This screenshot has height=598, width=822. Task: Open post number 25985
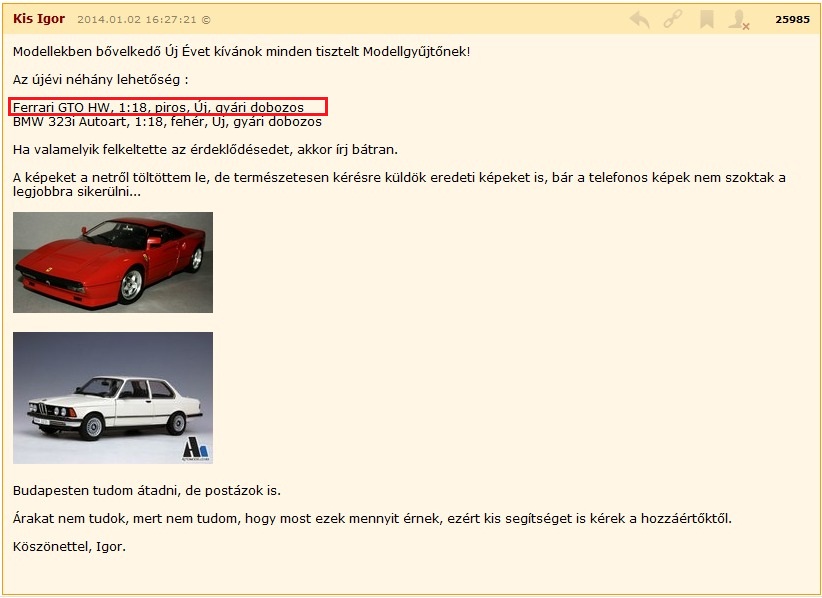[792, 19]
